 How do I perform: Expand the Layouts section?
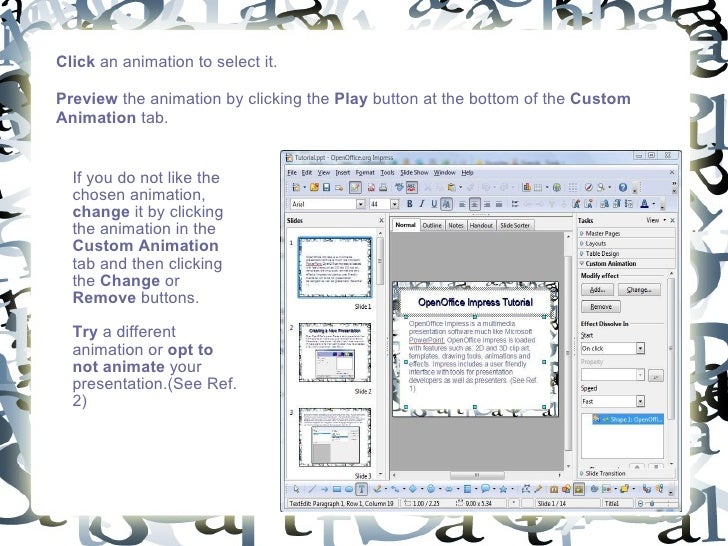pos(627,243)
